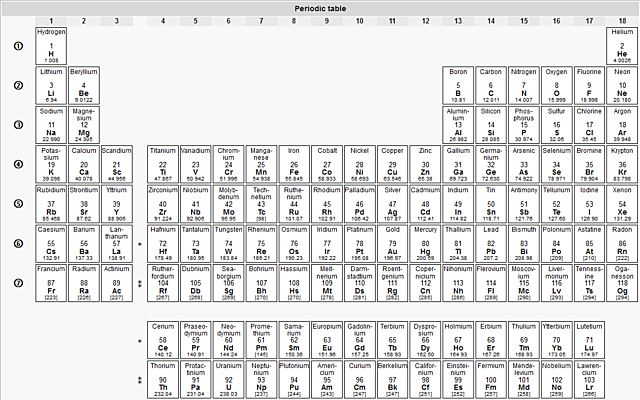Select the Sodium element cell

tap(51, 125)
